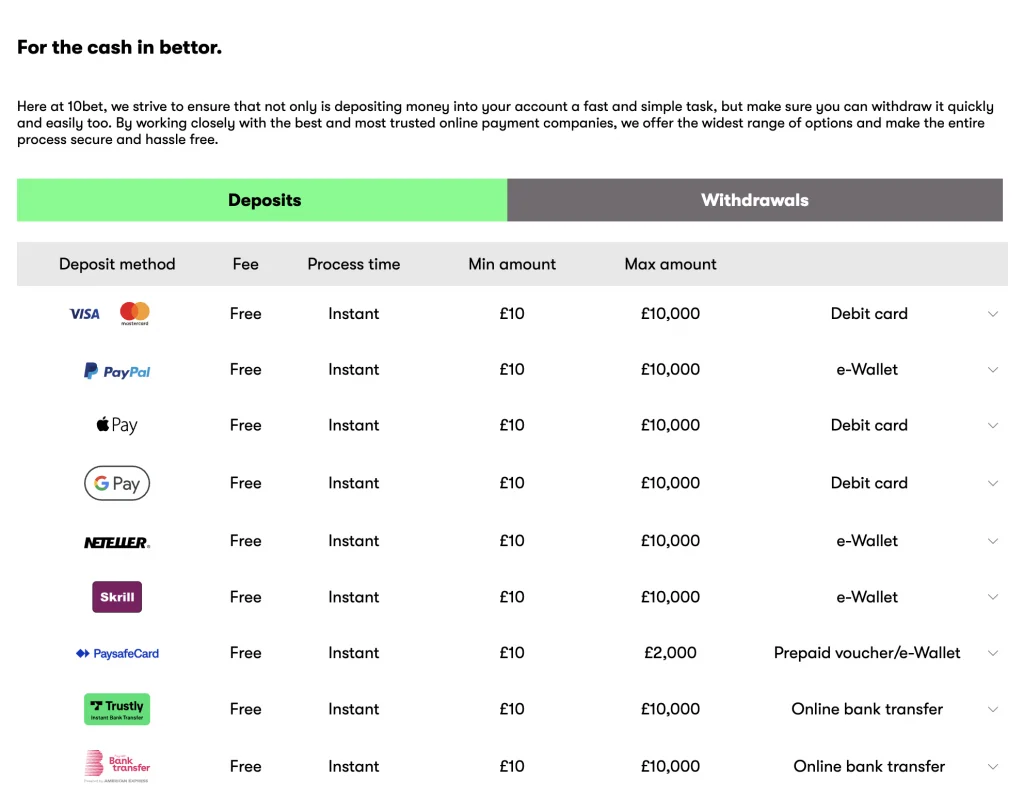Image resolution: width=1024 pixels, height=797 pixels.
Task: Select the Deposits tab
Action: pyautogui.click(x=263, y=199)
